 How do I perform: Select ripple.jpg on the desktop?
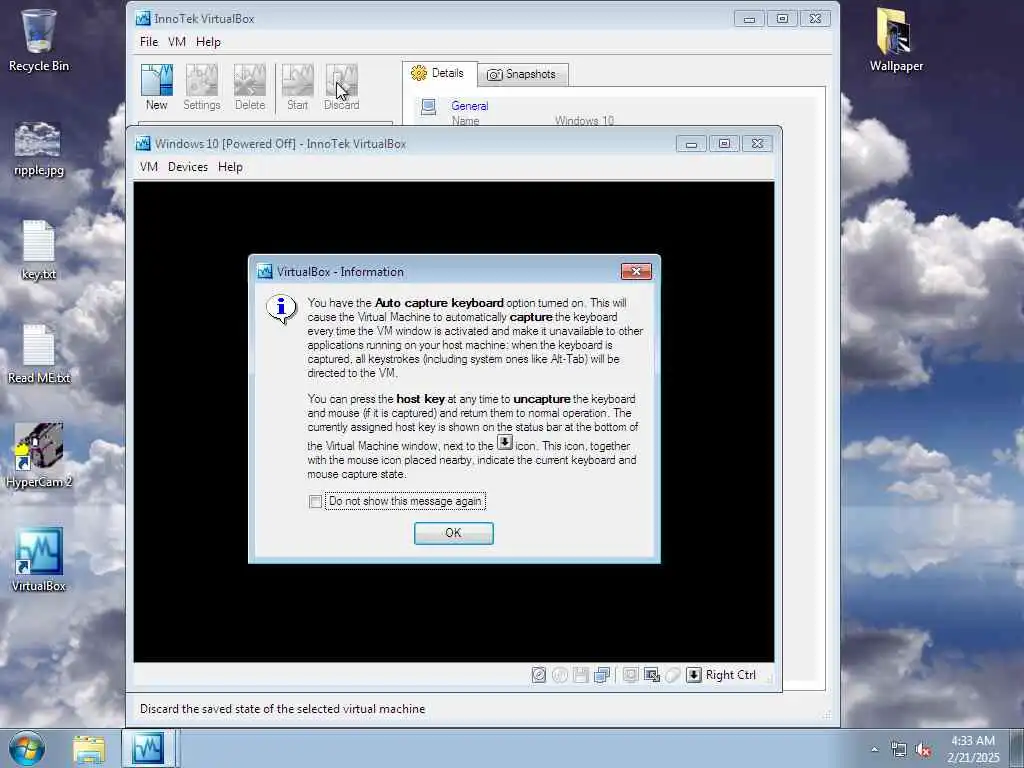(39, 149)
